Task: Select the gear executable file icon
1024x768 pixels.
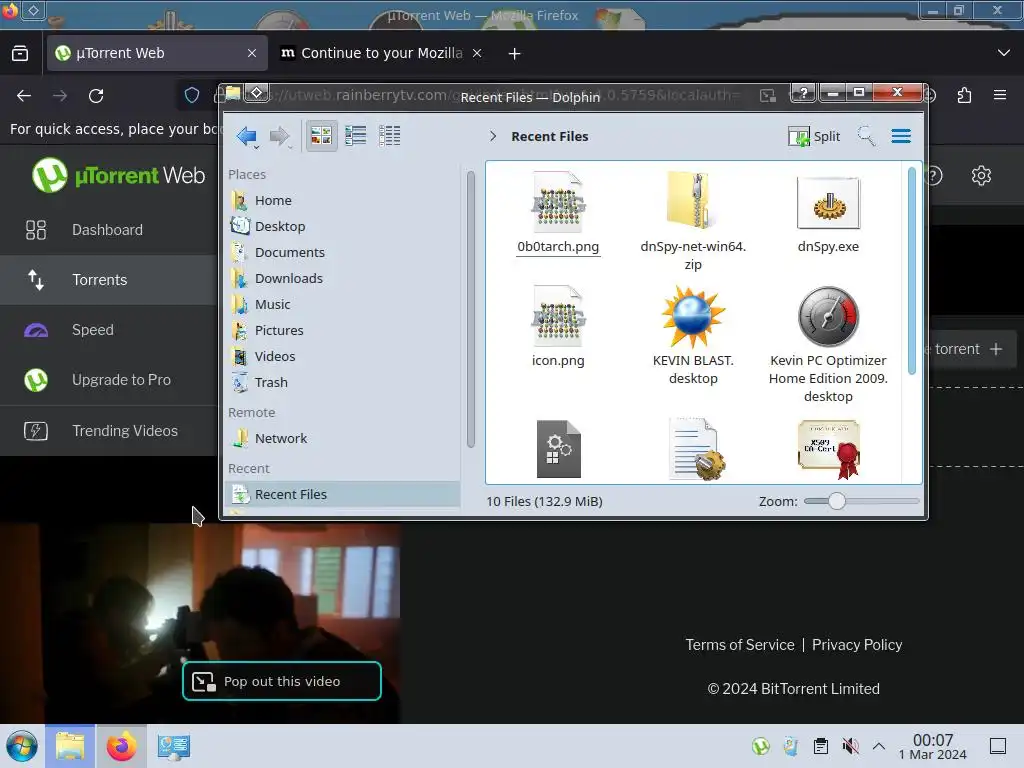Action: 558,449
